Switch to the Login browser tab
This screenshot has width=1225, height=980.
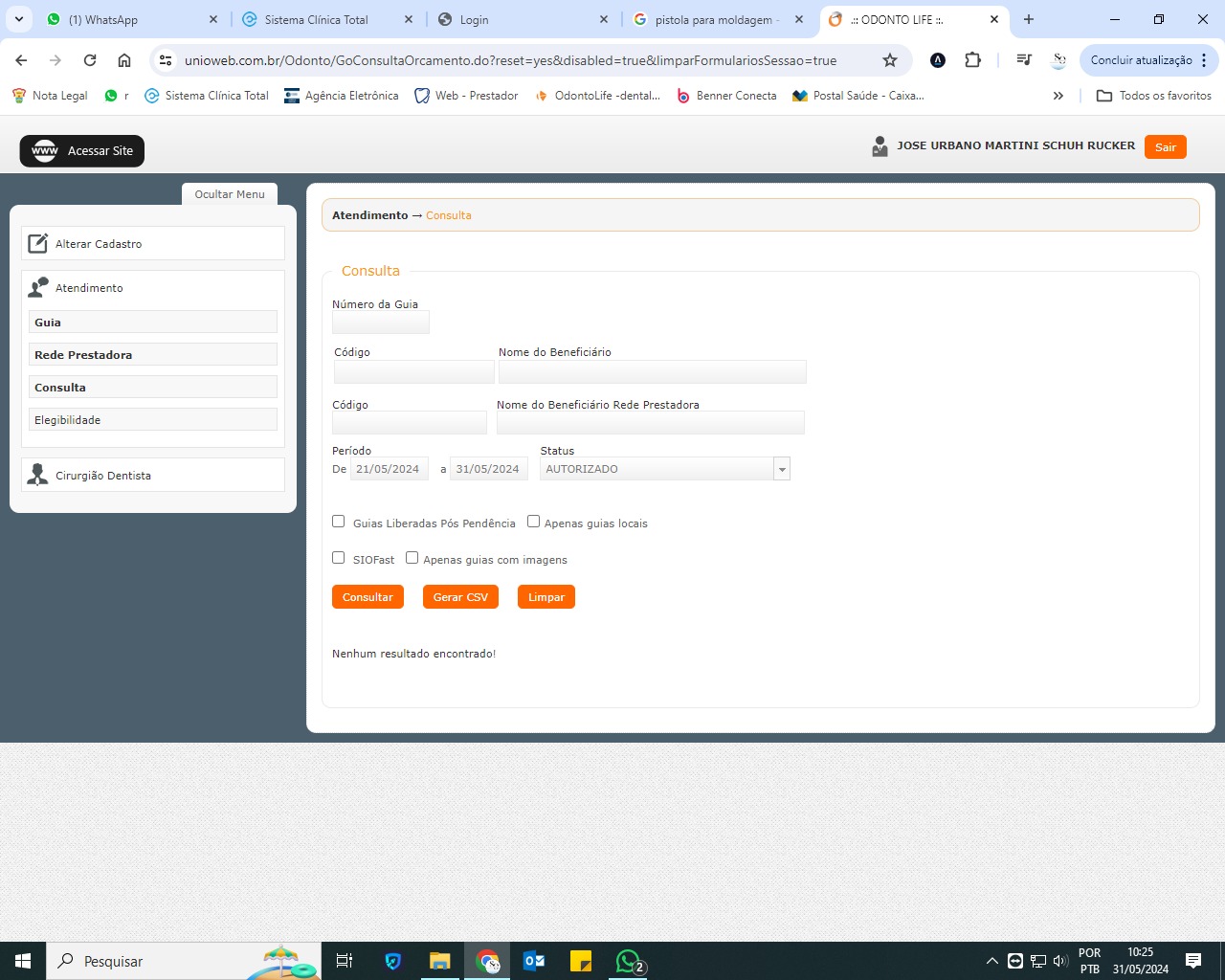pos(522,19)
